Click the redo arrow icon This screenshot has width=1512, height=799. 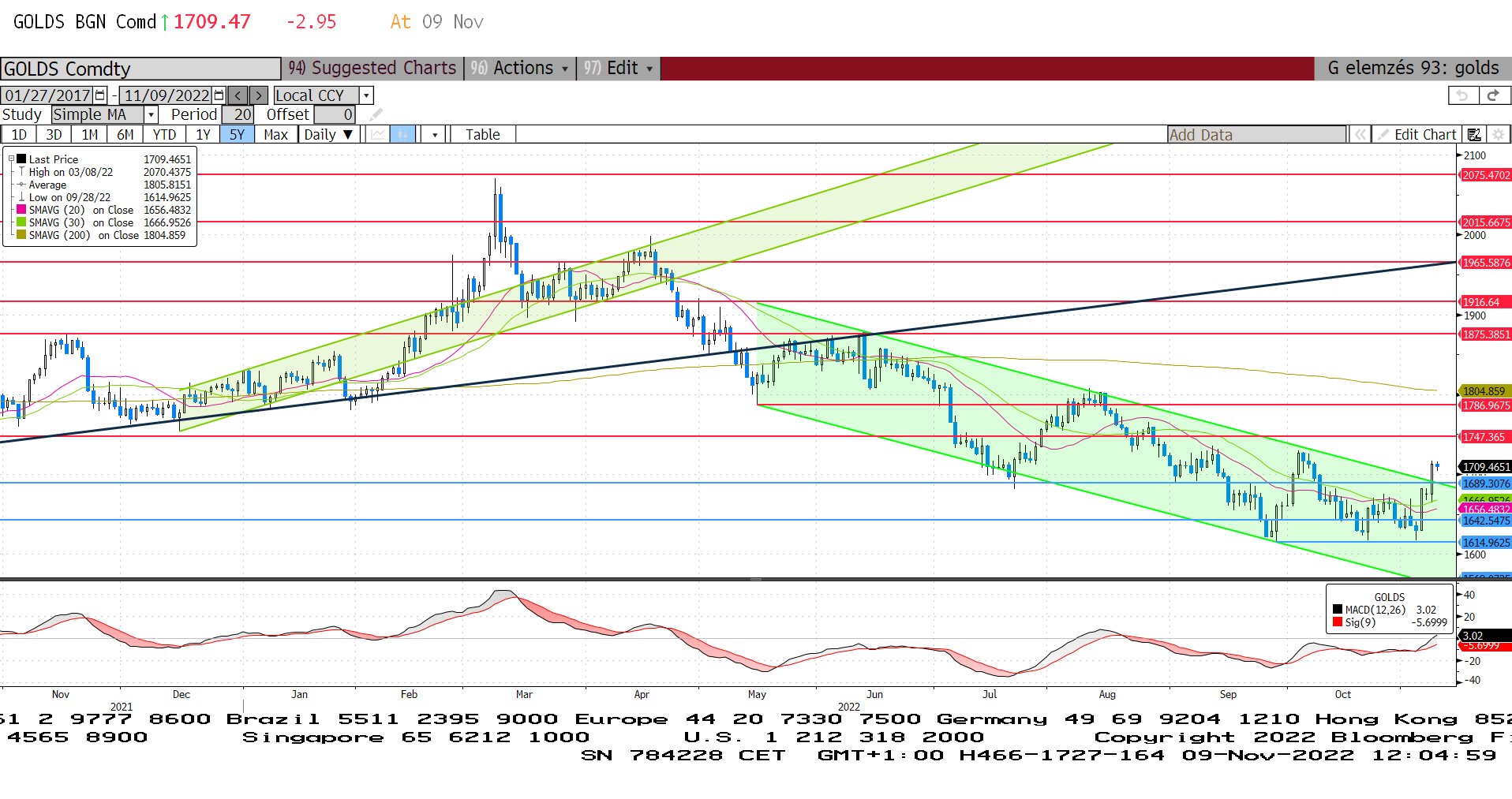tap(1493, 95)
